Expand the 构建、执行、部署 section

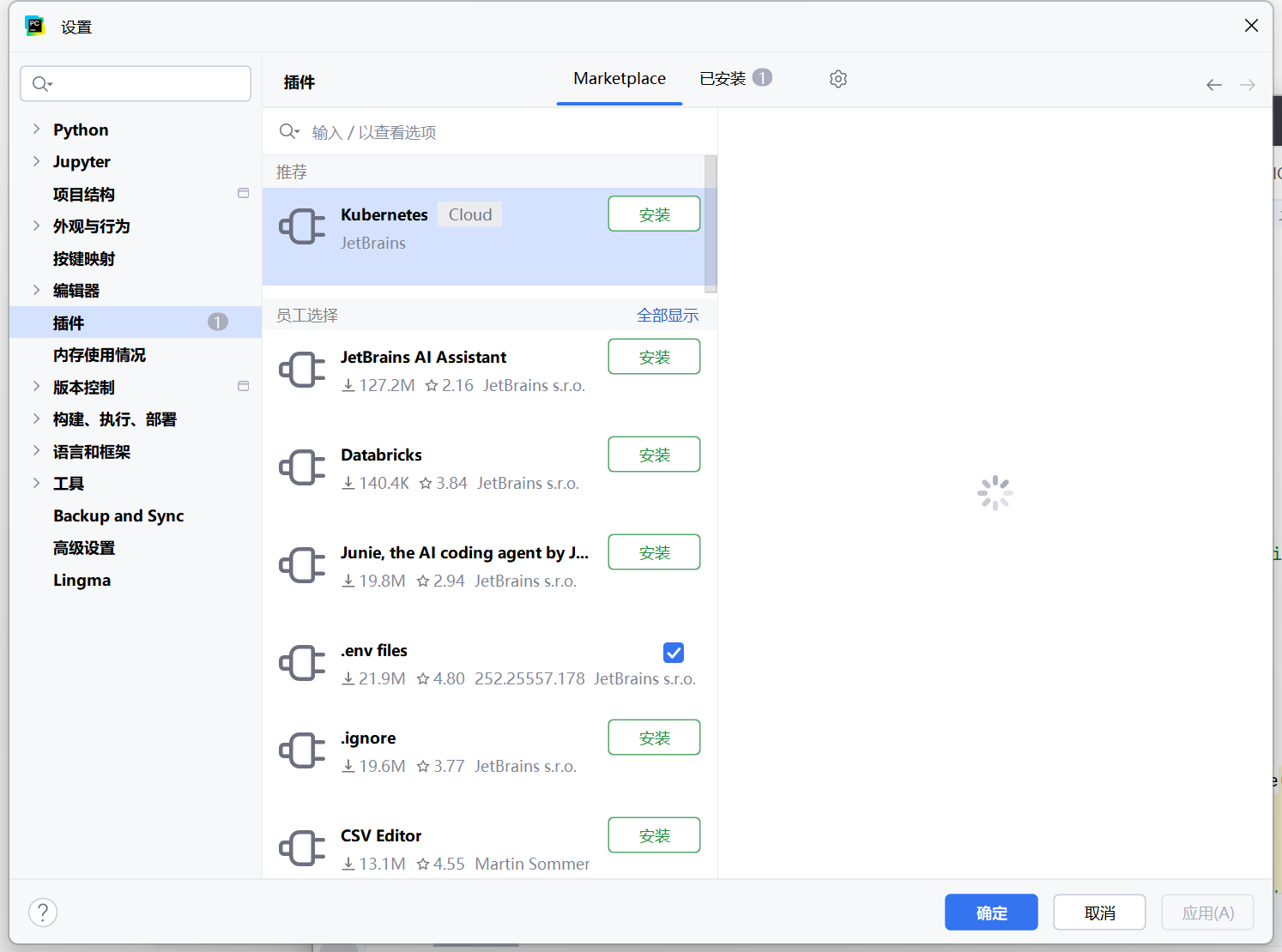pos(36,419)
